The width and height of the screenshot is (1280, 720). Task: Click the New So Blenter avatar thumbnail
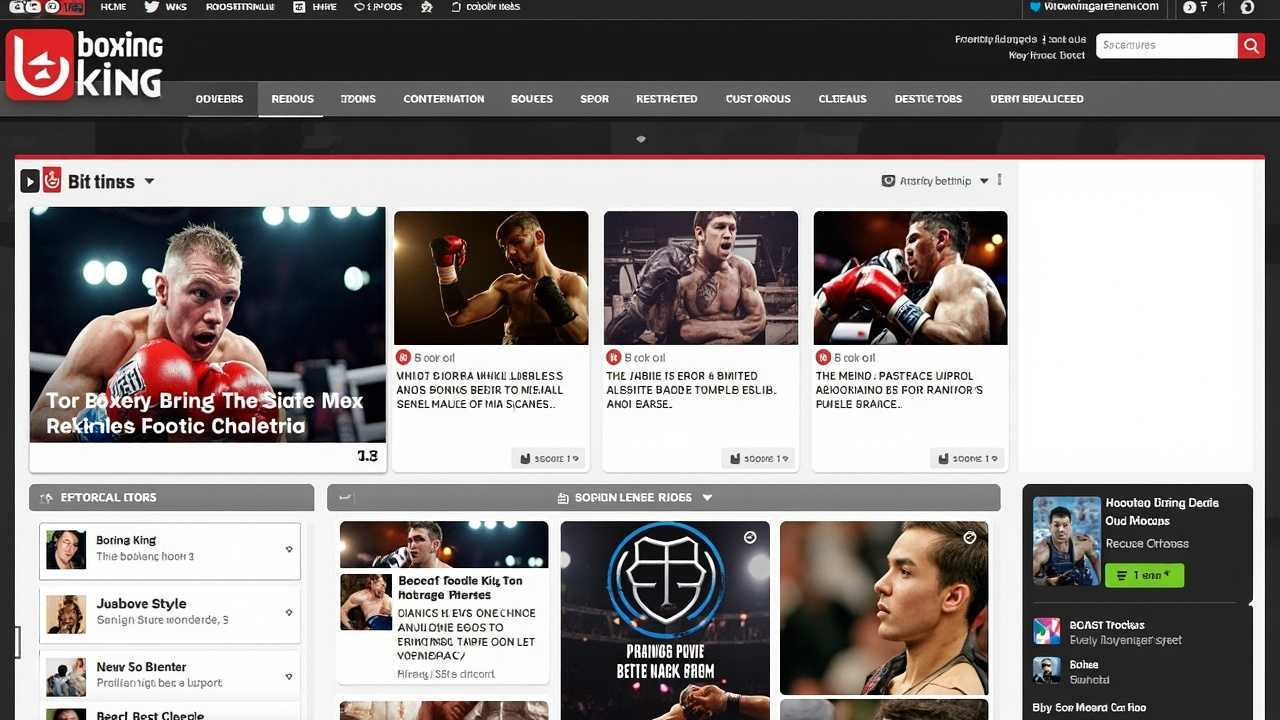(66, 677)
